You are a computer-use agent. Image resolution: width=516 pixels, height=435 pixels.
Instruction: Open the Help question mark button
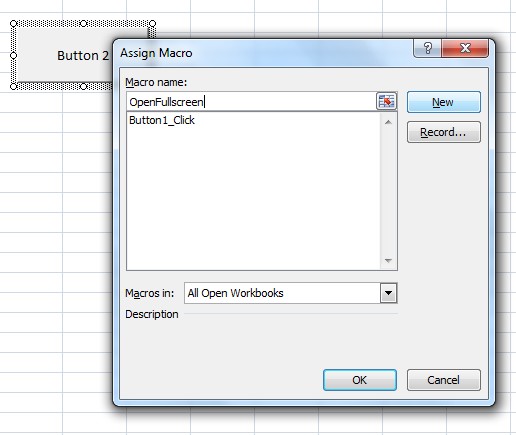(427, 48)
